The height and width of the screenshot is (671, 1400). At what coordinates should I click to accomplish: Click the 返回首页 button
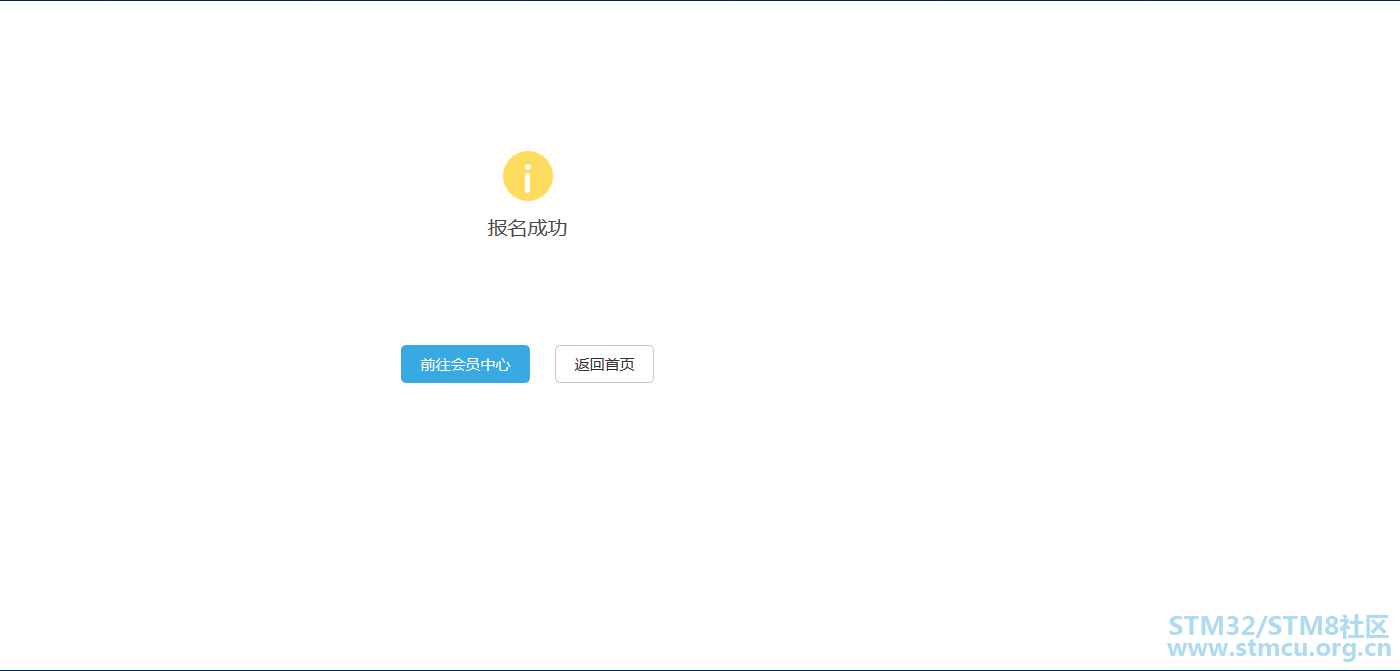coord(604,364)
